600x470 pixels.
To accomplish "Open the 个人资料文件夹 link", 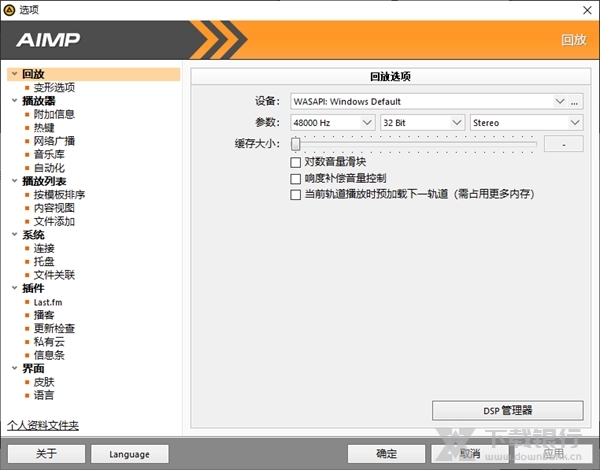I will coord(43,426).
